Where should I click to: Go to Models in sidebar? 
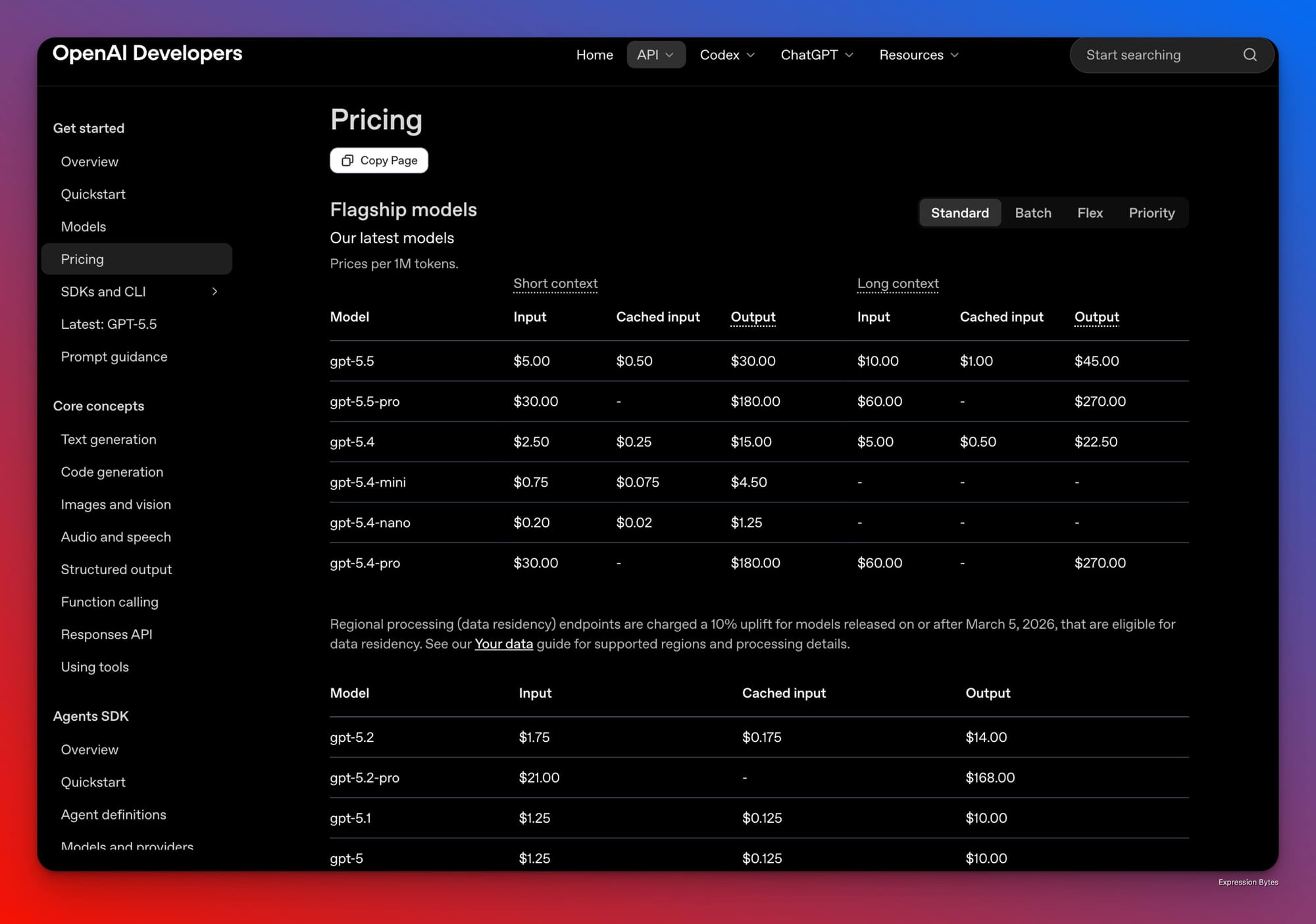[x=84, y=227]
